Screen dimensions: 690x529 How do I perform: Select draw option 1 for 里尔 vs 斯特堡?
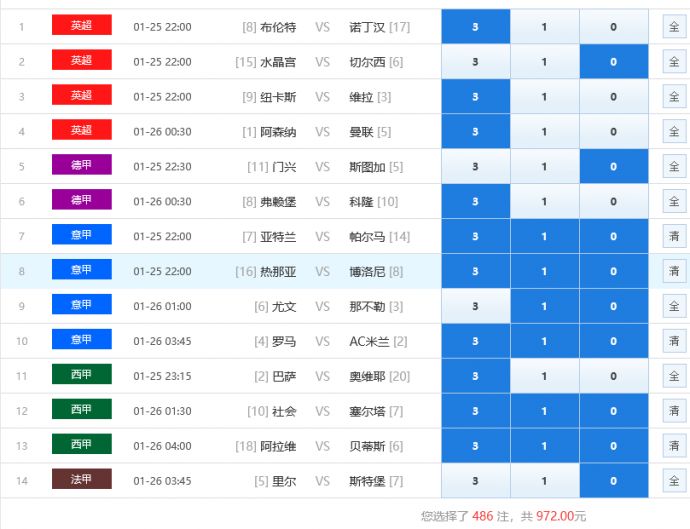pyautogui.click(x=544, y=481)
